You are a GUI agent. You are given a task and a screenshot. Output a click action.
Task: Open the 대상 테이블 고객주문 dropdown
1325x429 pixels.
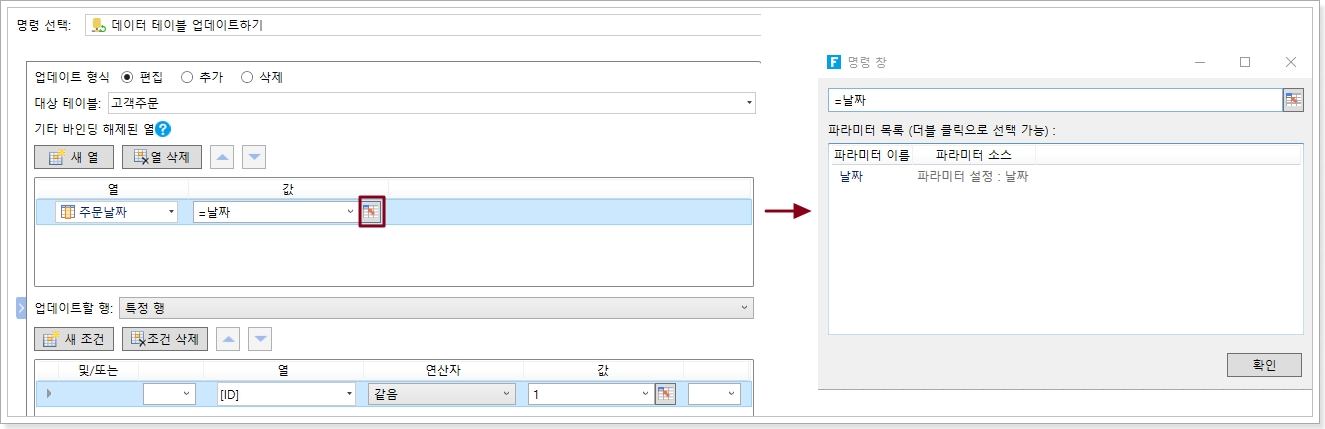[749, 103]
